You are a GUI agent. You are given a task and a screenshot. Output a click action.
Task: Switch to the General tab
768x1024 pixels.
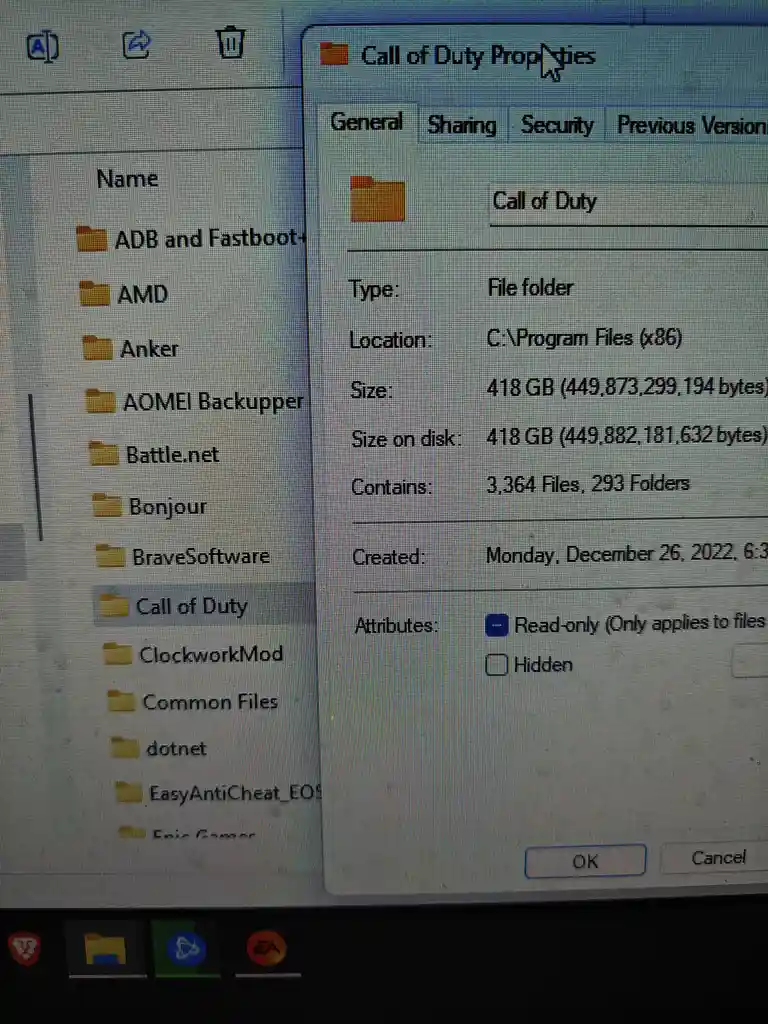[x=366, y=122]
